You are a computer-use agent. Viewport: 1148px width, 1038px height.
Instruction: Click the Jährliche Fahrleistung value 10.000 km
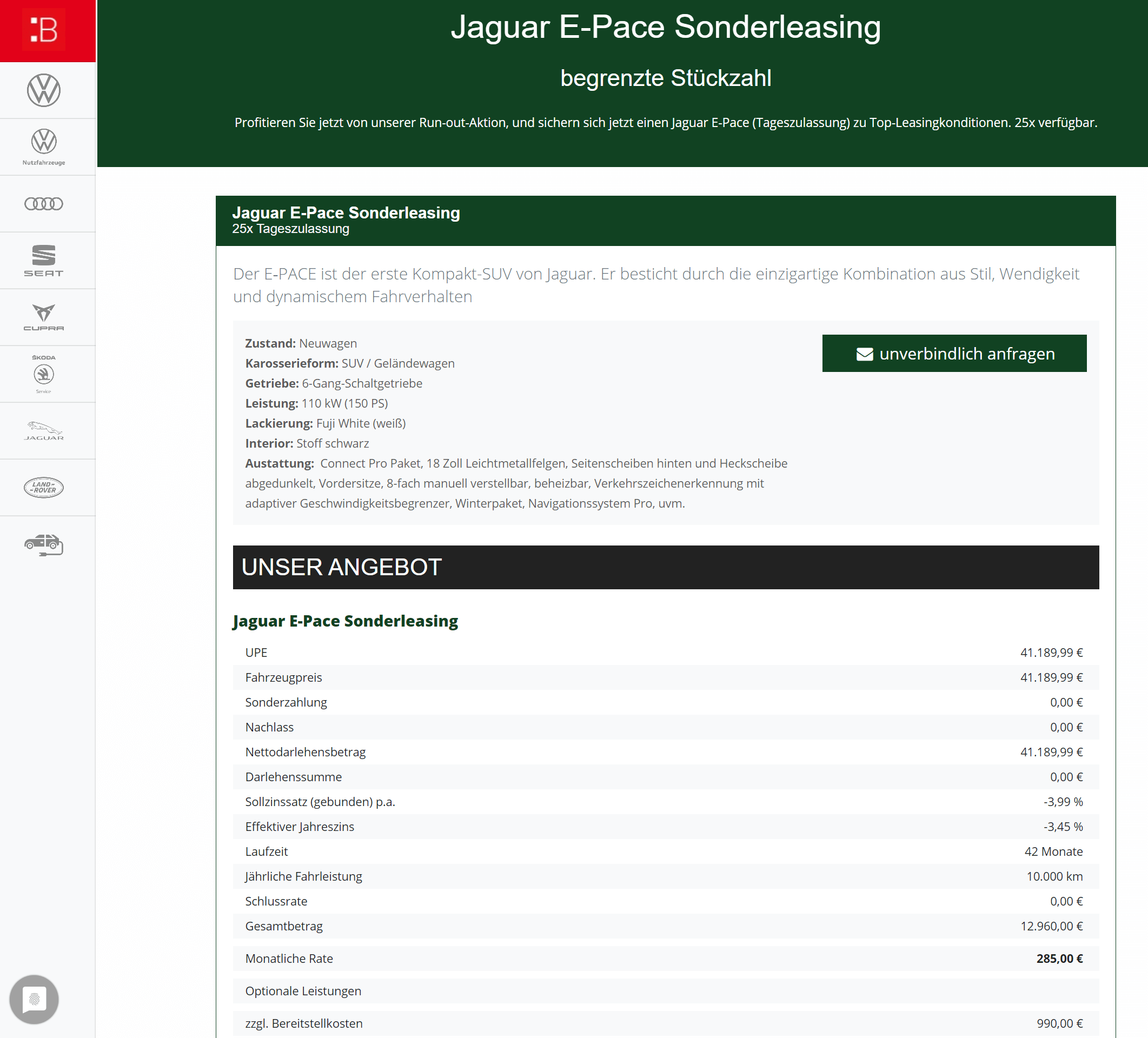click(1054, 876)
